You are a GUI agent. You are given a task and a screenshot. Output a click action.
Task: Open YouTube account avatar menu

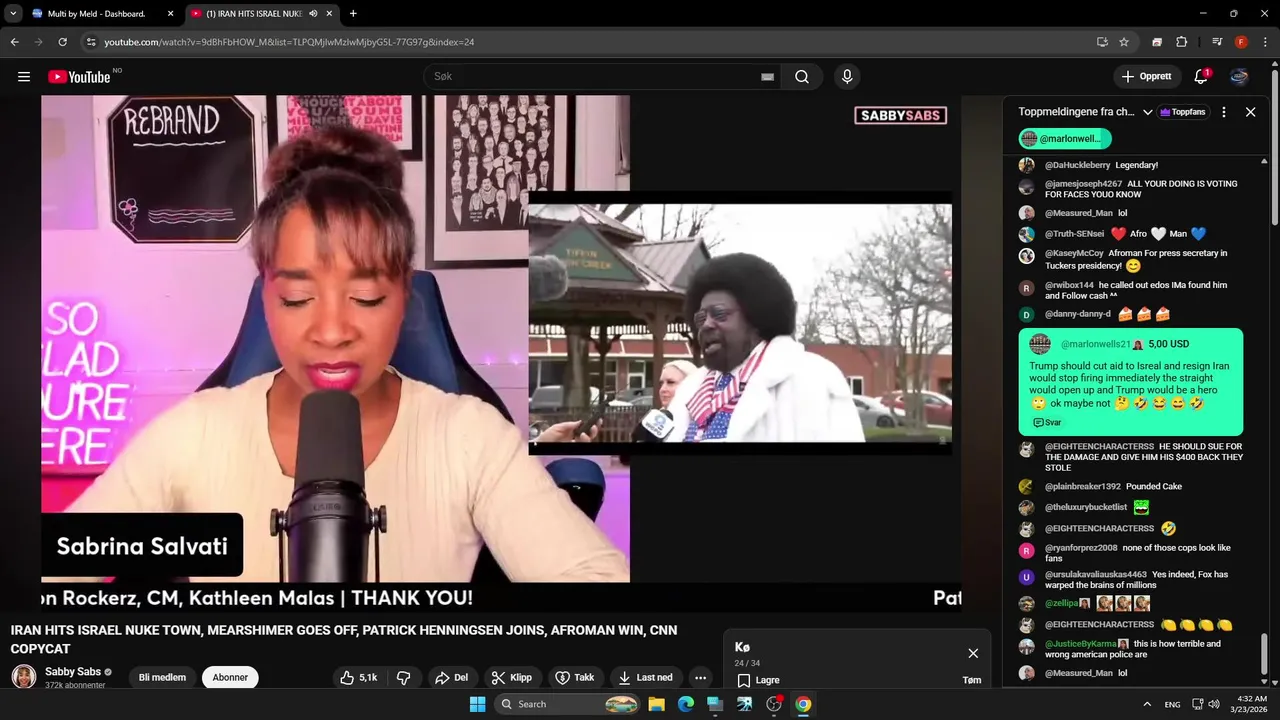(x=1239, y=77)
